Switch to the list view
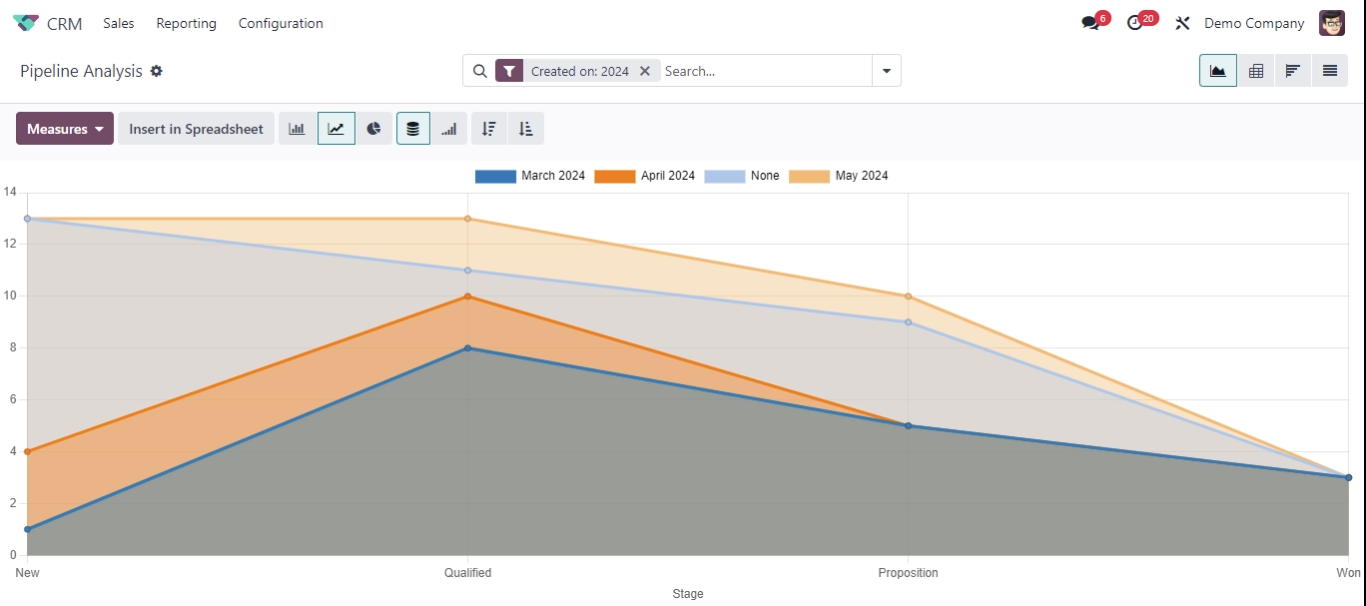This screenshot has width=1366, height=606. [x=1329, y=70]
